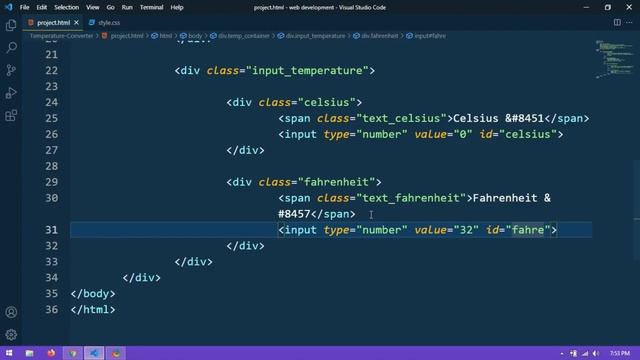640x360 pixels.
Task: Click line number 36 in gutter
Action: pos(52,310)
